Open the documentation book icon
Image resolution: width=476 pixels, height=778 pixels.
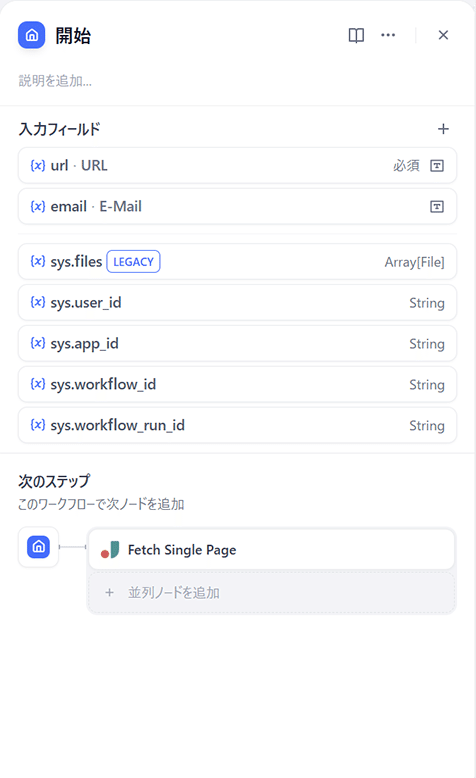(x=356, y=35)
